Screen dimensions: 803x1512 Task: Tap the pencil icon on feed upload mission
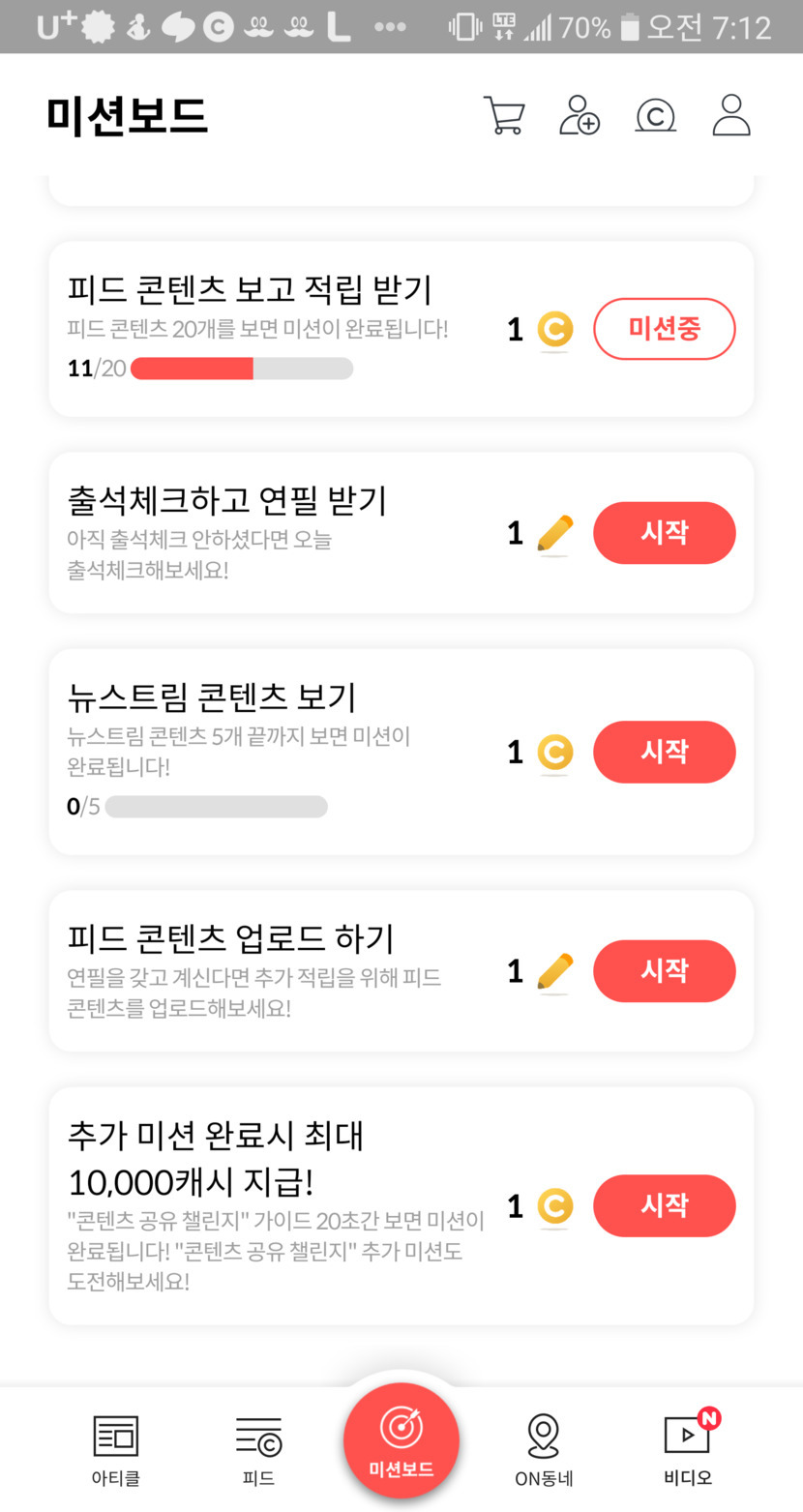(554, 971)
